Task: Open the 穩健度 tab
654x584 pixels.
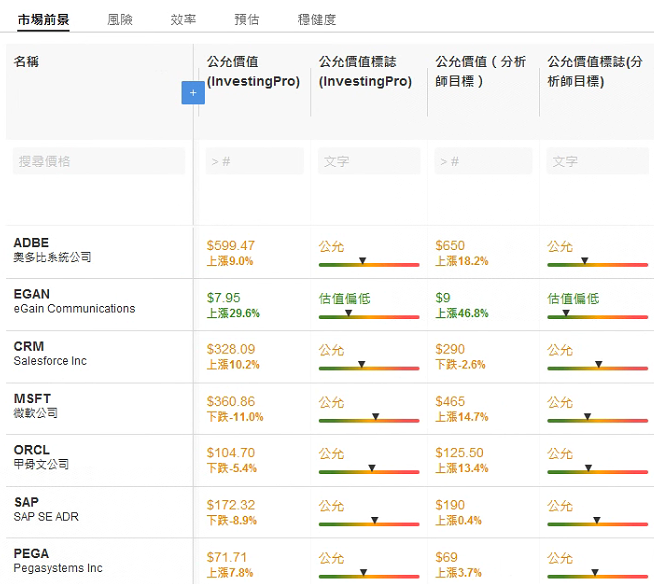Action: 317,20
